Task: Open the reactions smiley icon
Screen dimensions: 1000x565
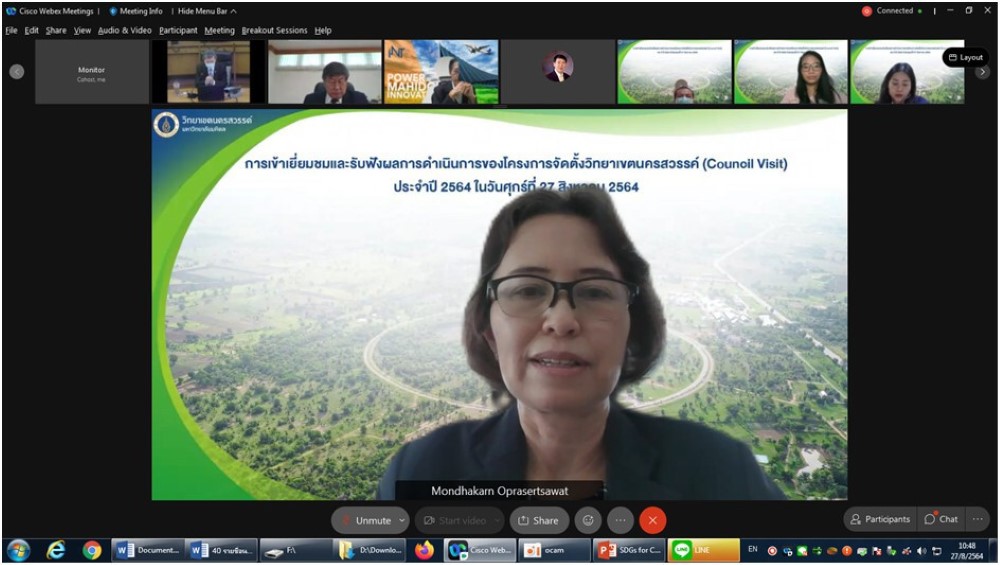Action: pos(588,520)
